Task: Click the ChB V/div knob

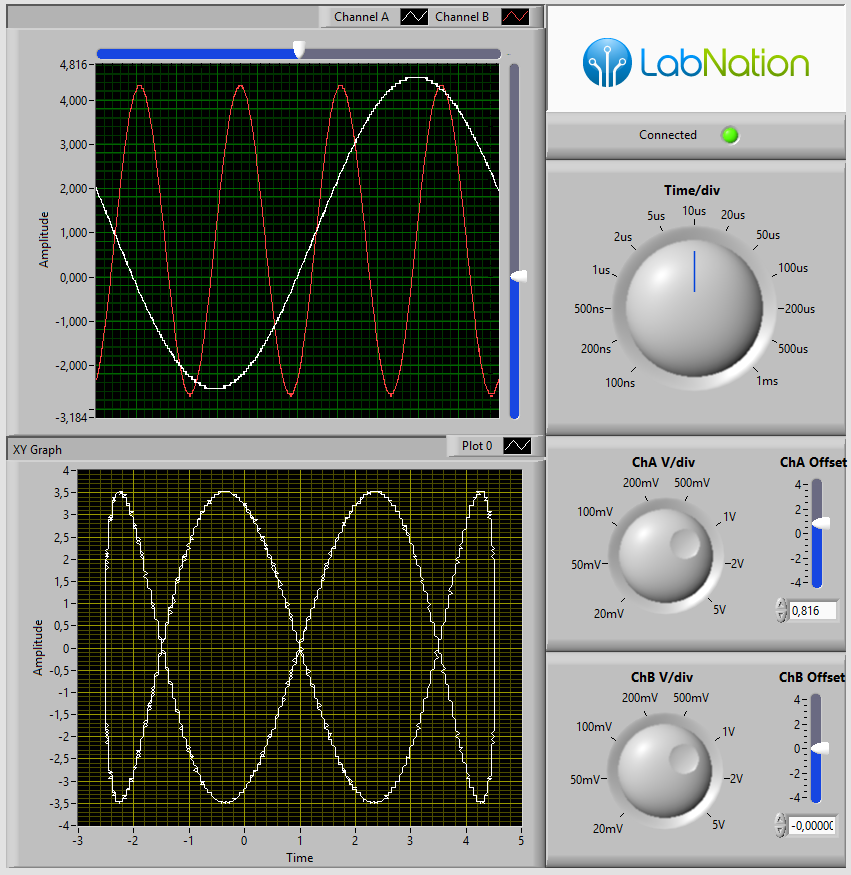Action: pyautogui.click(x=664, y=767)
